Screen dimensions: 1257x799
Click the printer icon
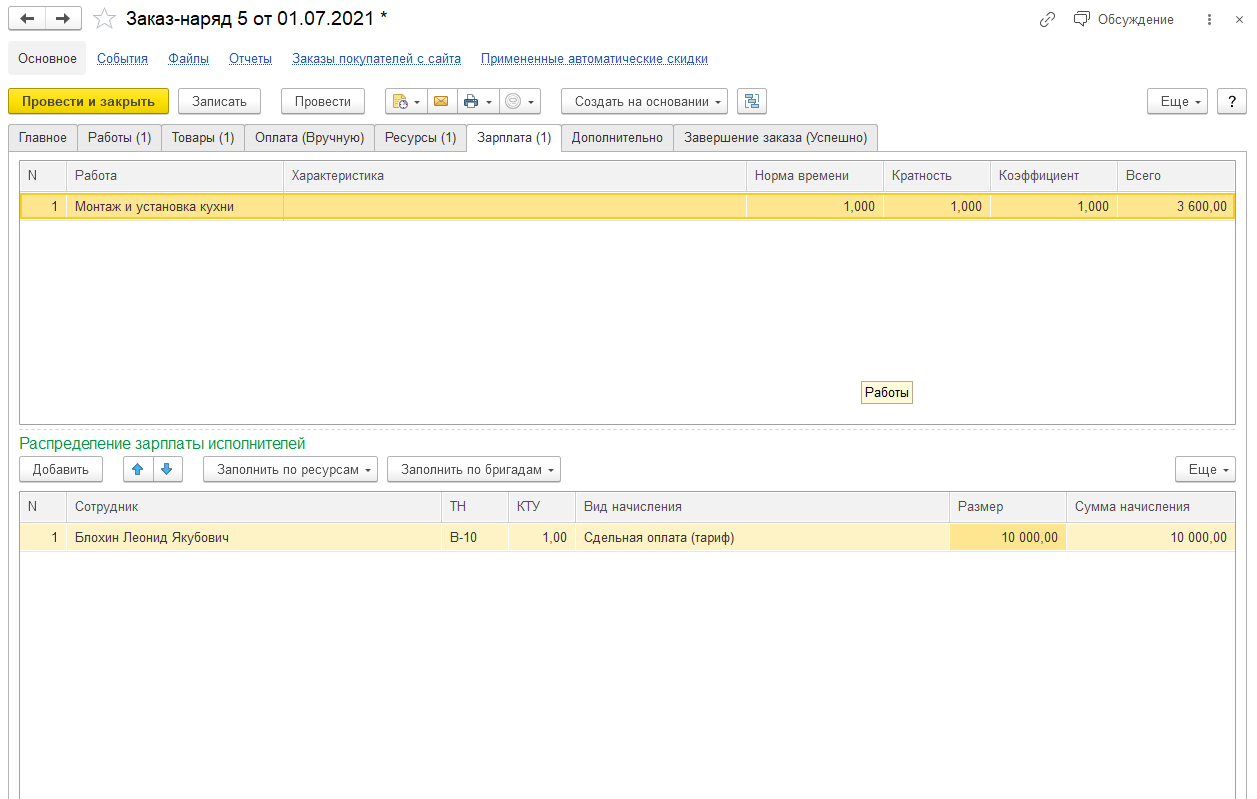pyautogui.click(x=471, y=101)
